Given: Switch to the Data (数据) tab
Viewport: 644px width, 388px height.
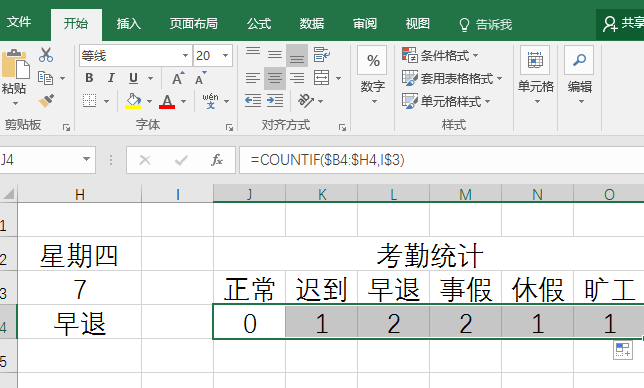Looking at the screenshot, I should [x=312, y=24].
